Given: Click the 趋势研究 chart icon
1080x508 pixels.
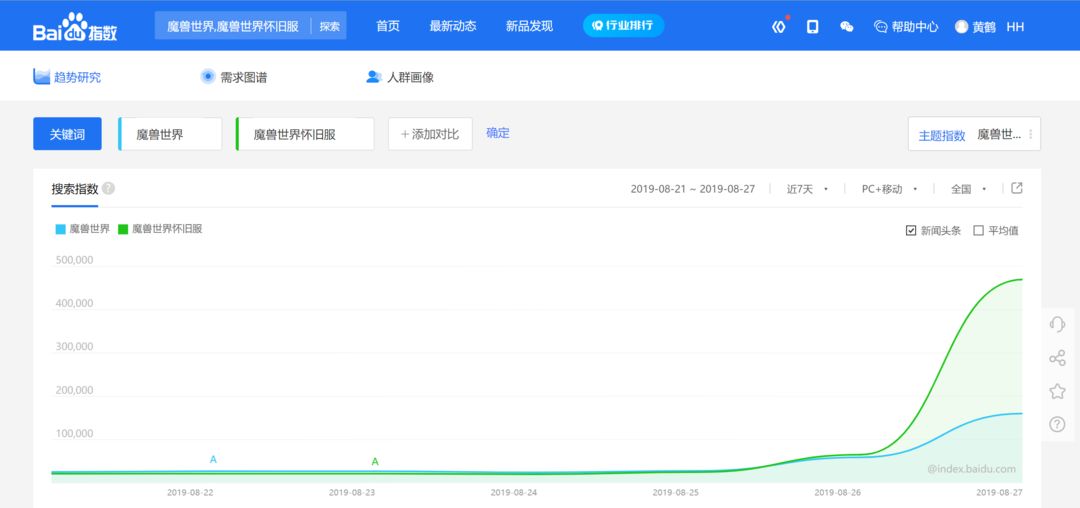Looking at the screenshot, I should [41, 76].
